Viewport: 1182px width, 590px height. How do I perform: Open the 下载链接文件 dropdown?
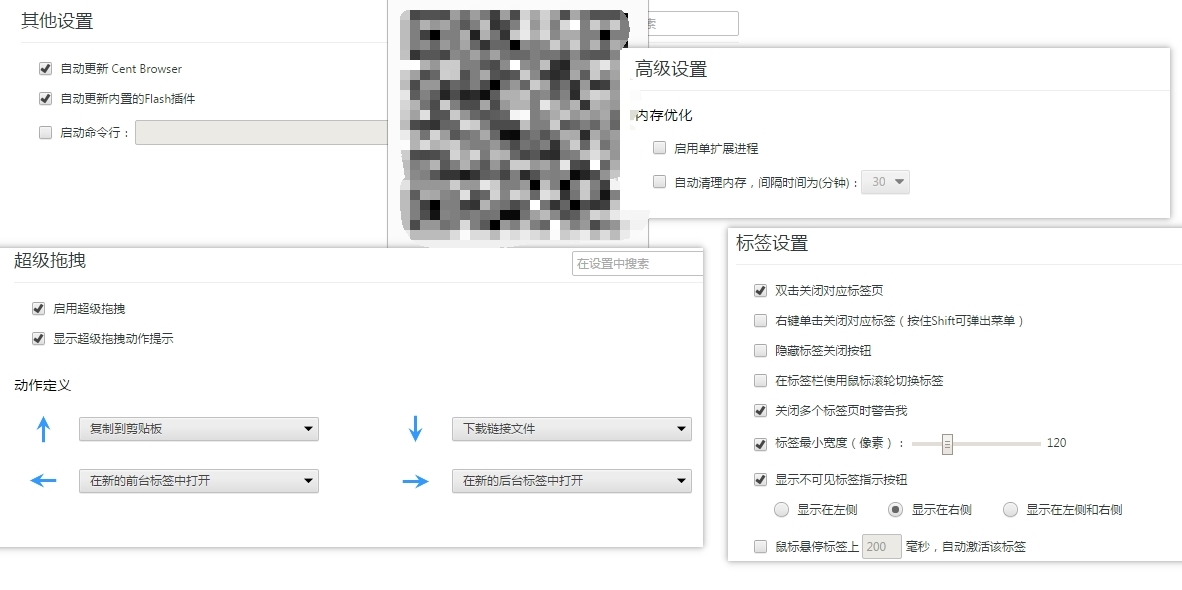coord(571,429)
